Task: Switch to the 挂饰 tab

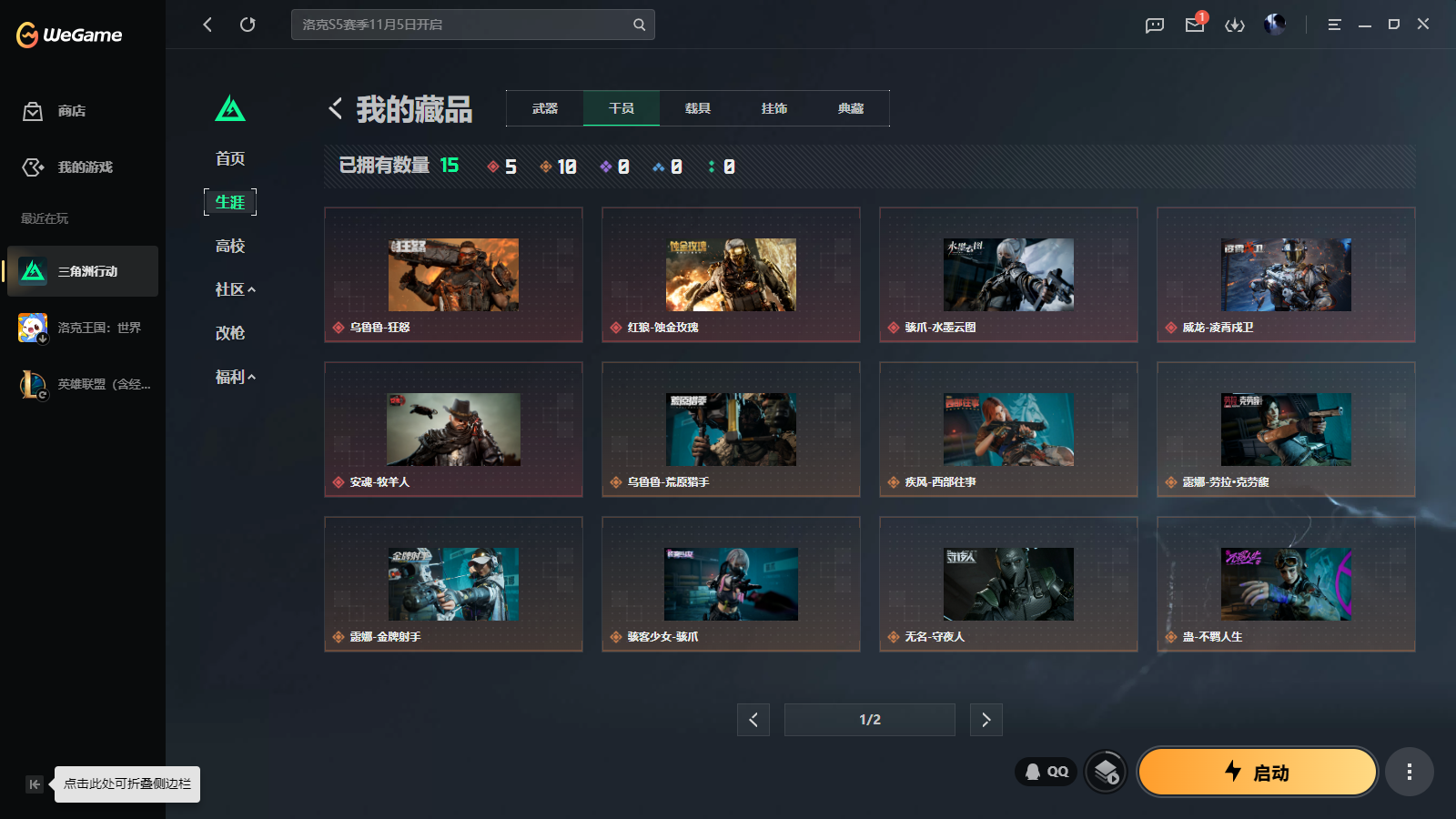Action: [774, 108]
